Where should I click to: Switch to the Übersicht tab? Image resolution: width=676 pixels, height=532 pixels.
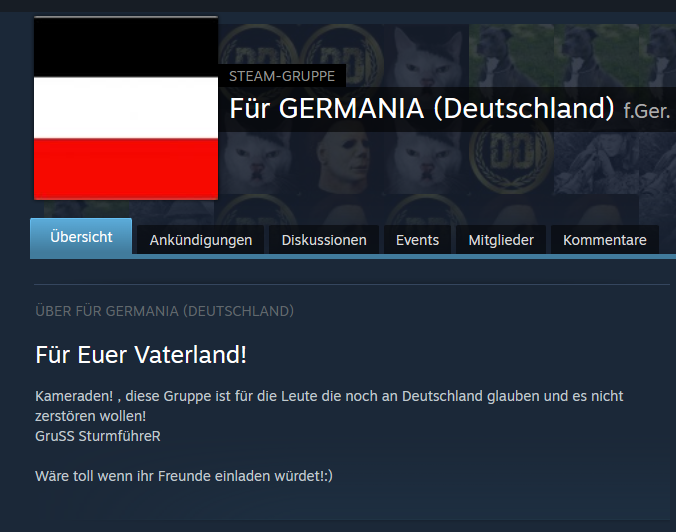point(81,238)
